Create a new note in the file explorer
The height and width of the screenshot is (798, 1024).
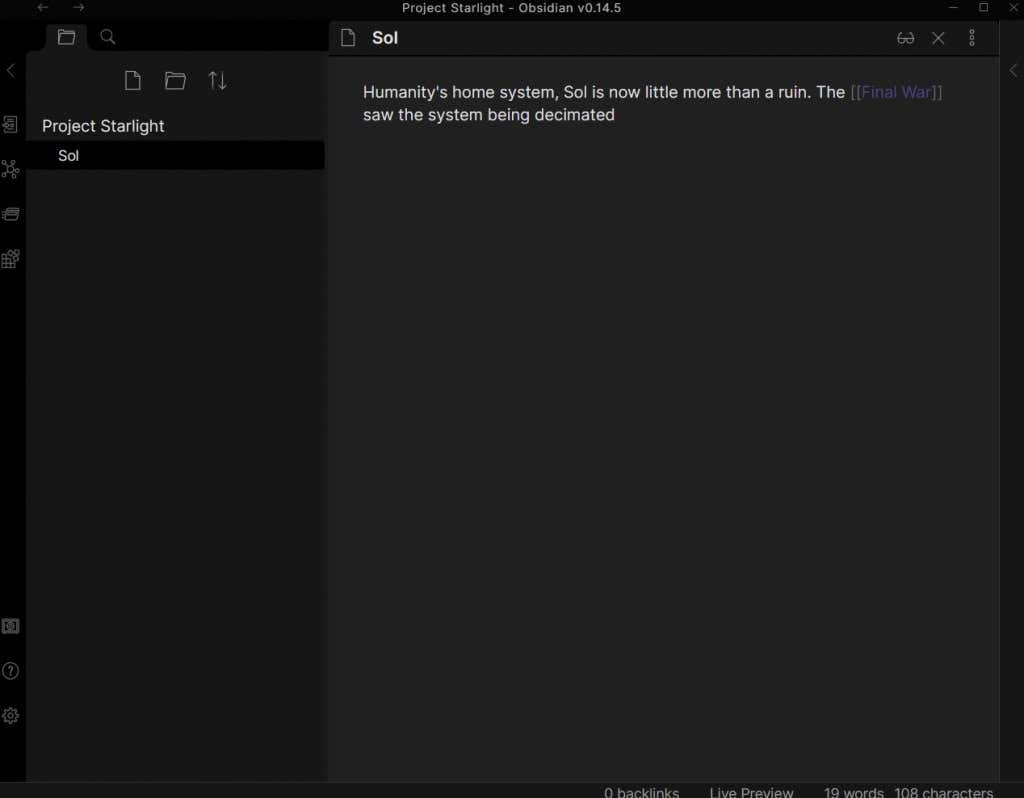132,81
